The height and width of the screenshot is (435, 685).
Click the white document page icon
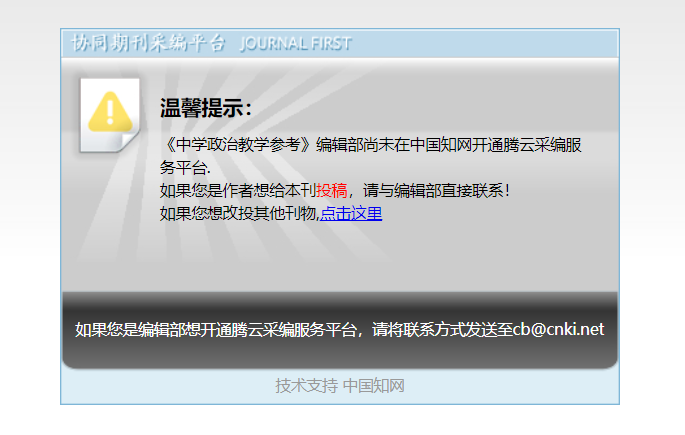(x=110, y=115)
